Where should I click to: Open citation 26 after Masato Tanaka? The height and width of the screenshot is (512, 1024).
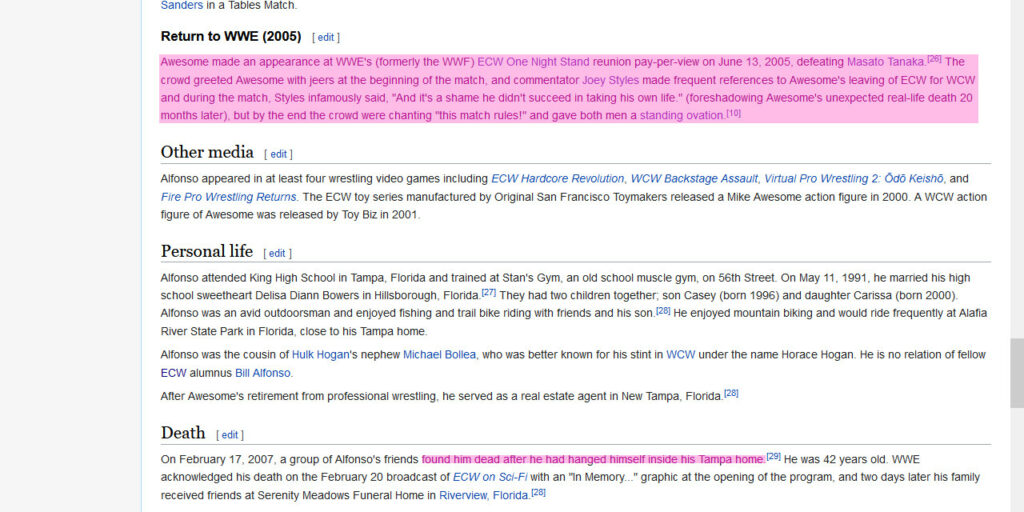click(934, 59)
